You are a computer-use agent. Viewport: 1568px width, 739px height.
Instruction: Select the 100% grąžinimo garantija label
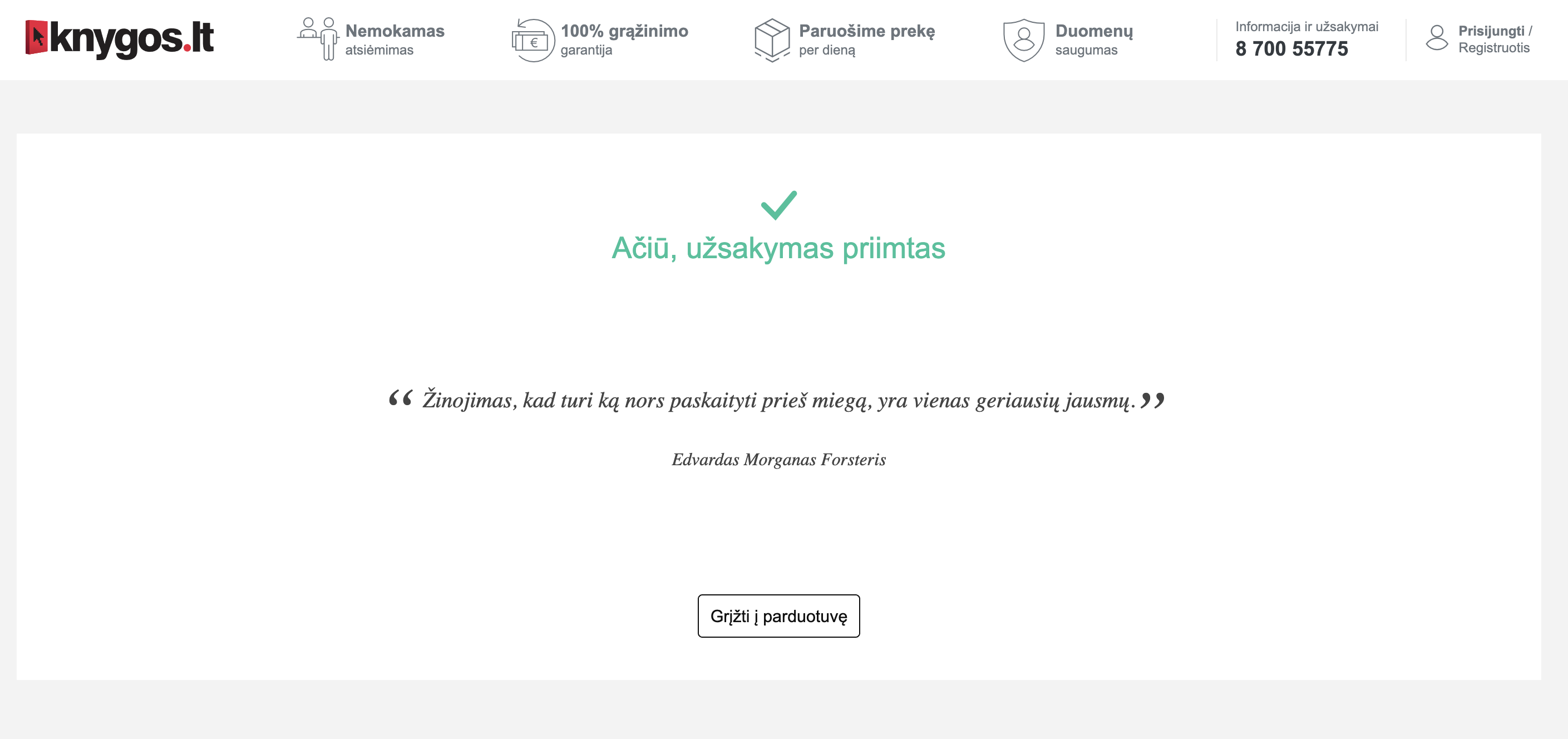tap(624, 40)
